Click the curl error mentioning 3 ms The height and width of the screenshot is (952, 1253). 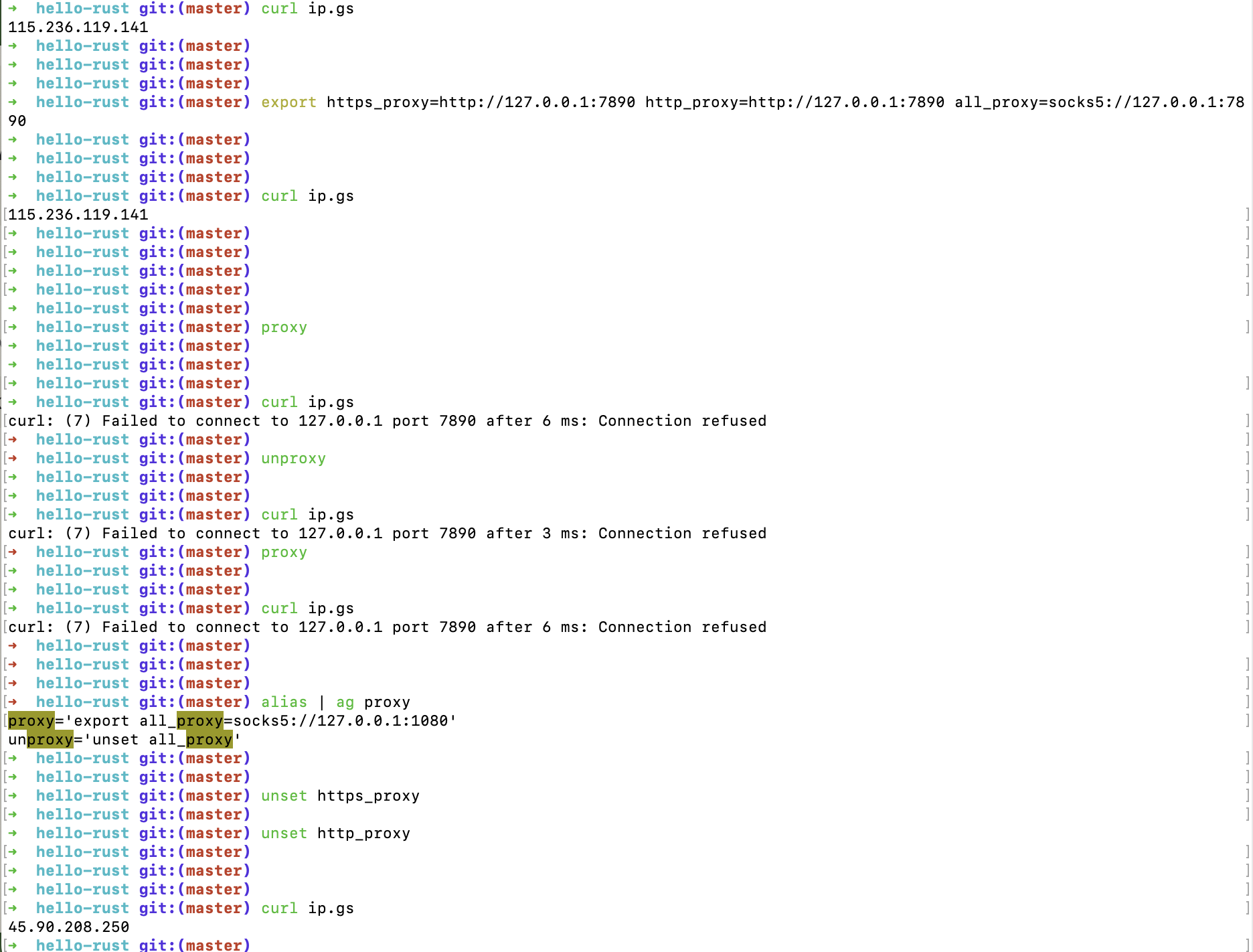[x=387, y=534]
